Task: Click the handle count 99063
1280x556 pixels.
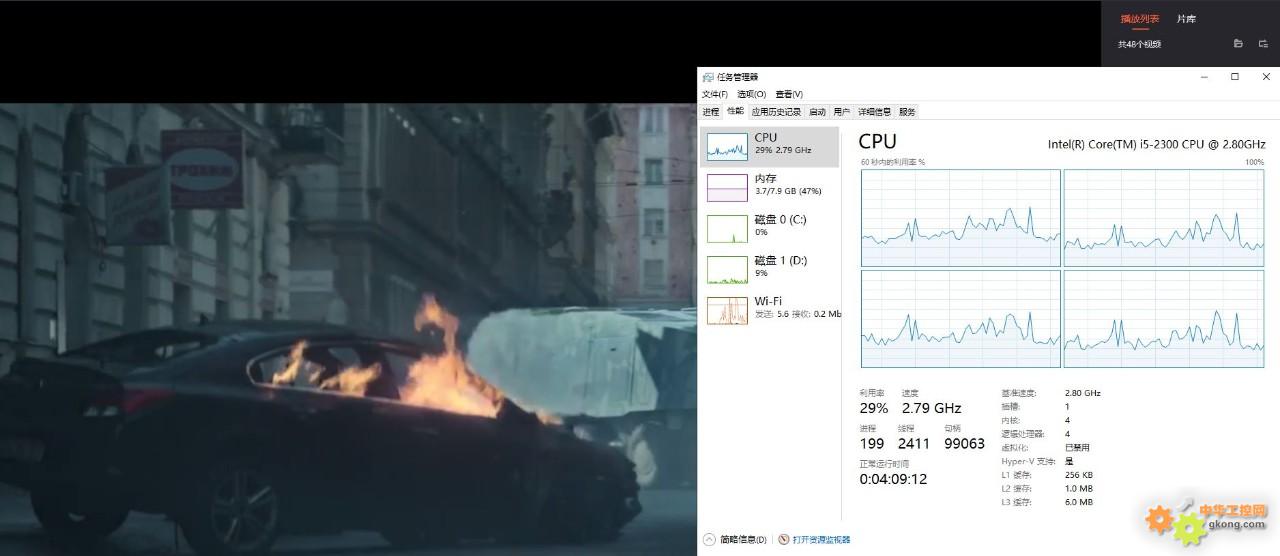Action: [x=965, y=443]
